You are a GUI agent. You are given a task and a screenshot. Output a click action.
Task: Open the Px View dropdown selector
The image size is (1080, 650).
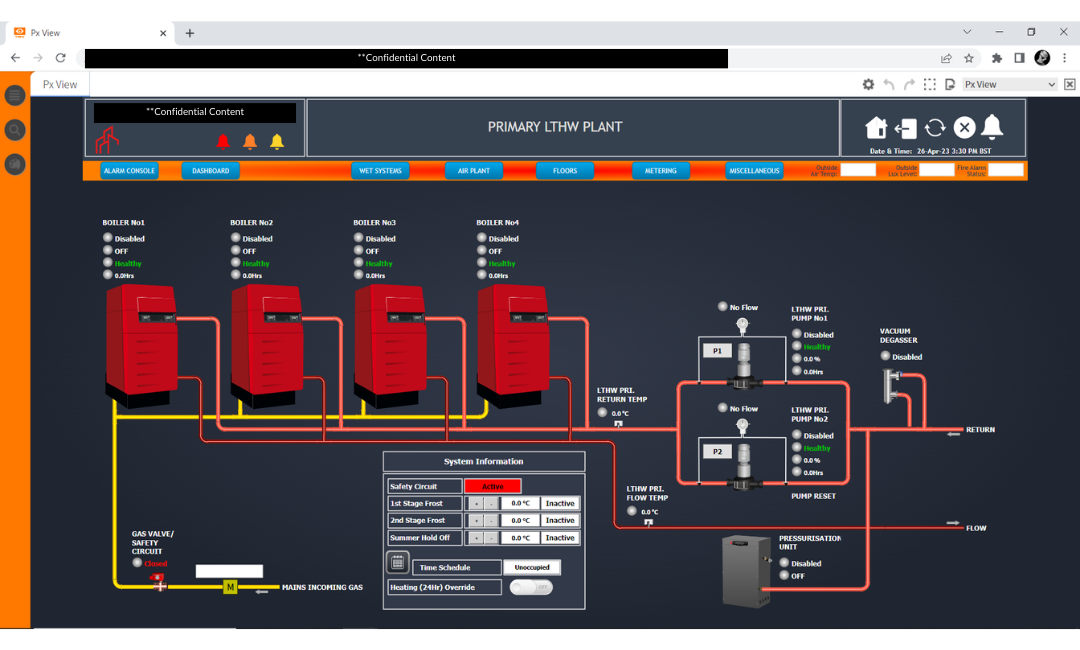(x=1010, y=84)
